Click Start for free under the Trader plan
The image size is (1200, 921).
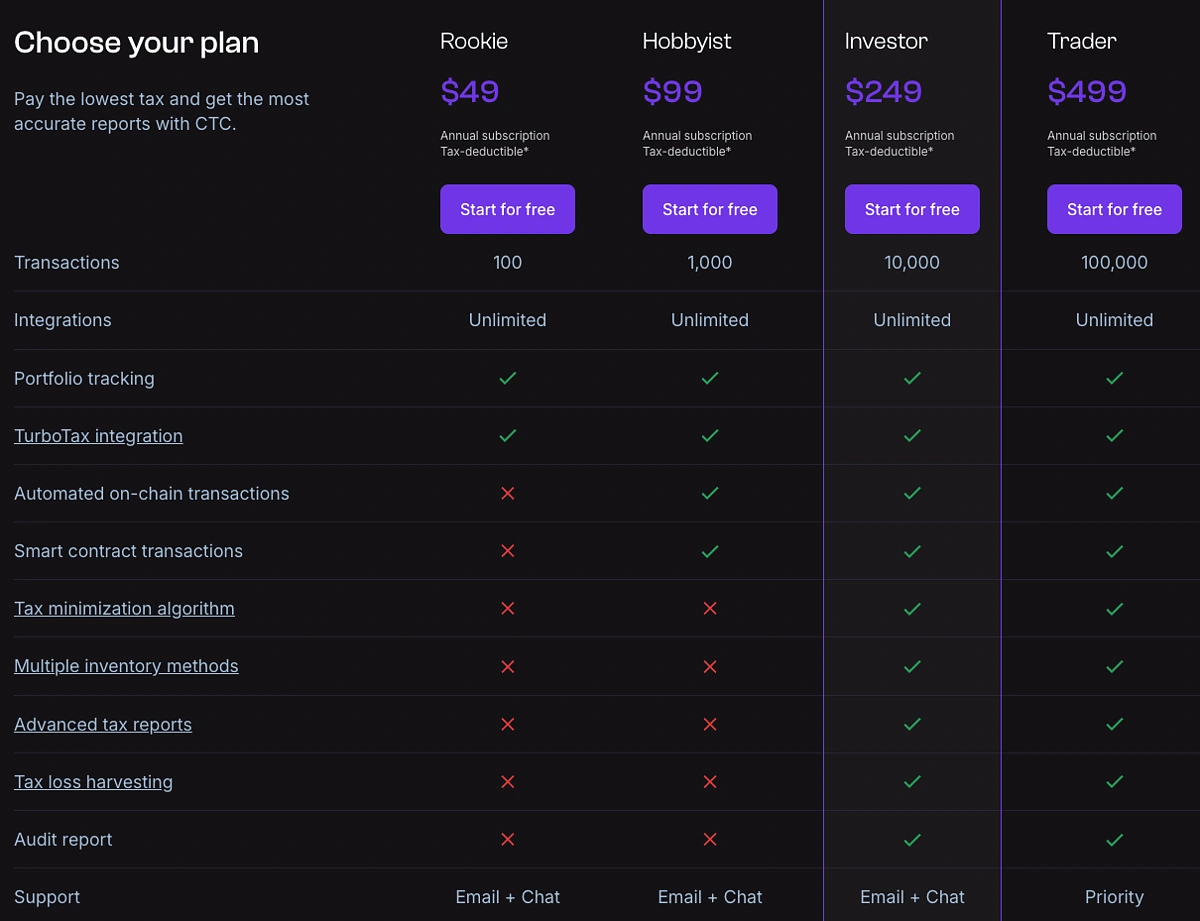coord(1114,209)
